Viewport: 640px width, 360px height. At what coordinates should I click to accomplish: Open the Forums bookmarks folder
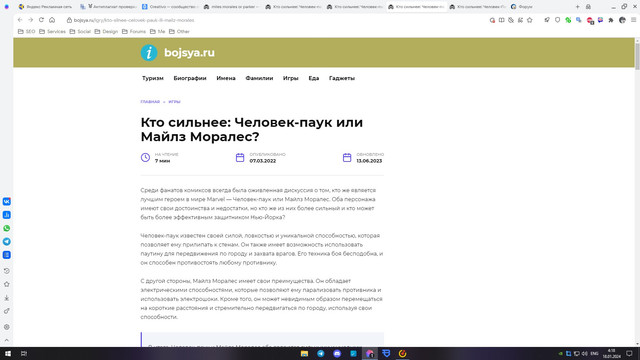click(x=134, y=31)
